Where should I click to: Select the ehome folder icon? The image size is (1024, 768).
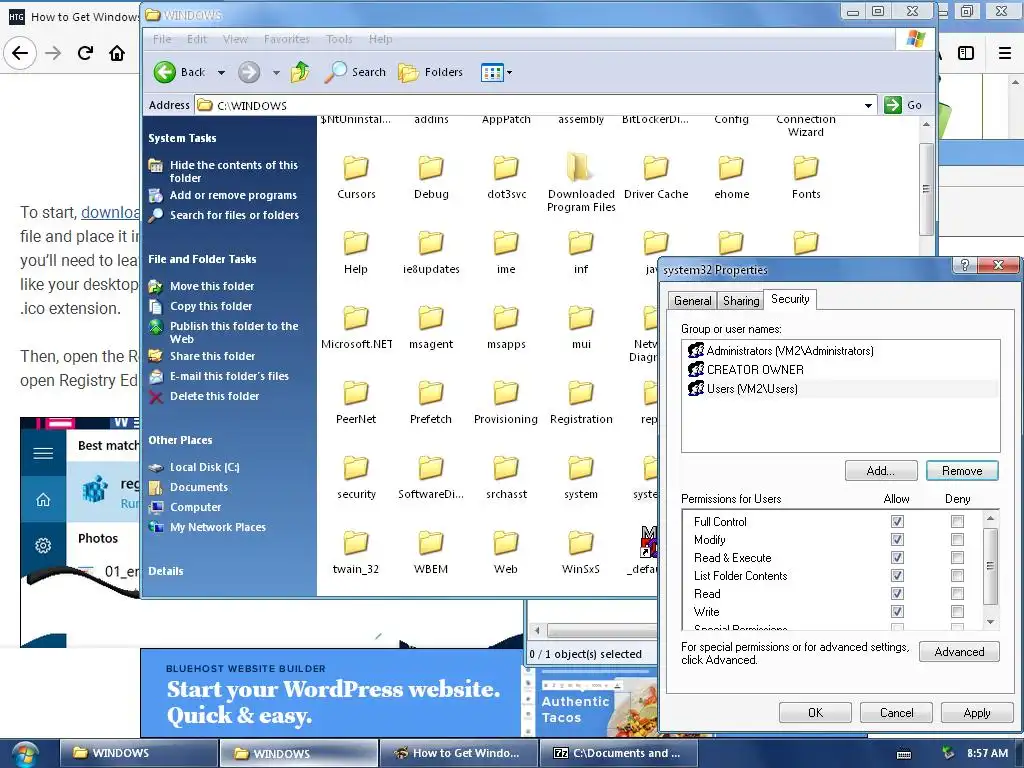731,168
